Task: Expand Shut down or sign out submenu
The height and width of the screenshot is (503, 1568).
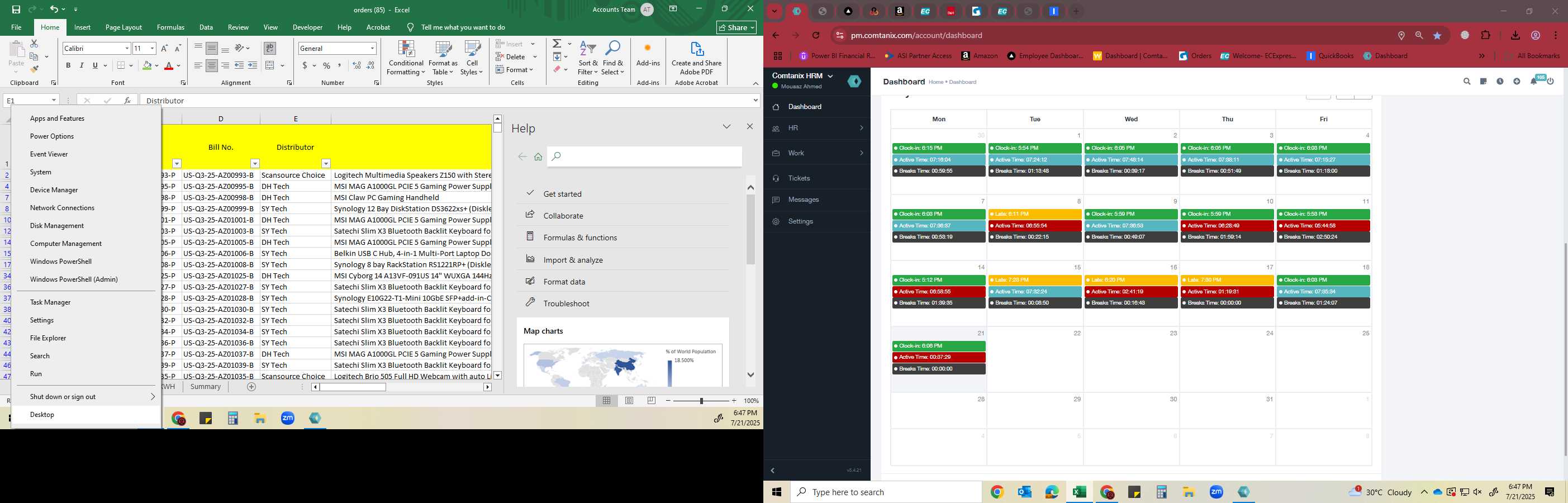Action: pyautogui.click(x=86, y=396)
